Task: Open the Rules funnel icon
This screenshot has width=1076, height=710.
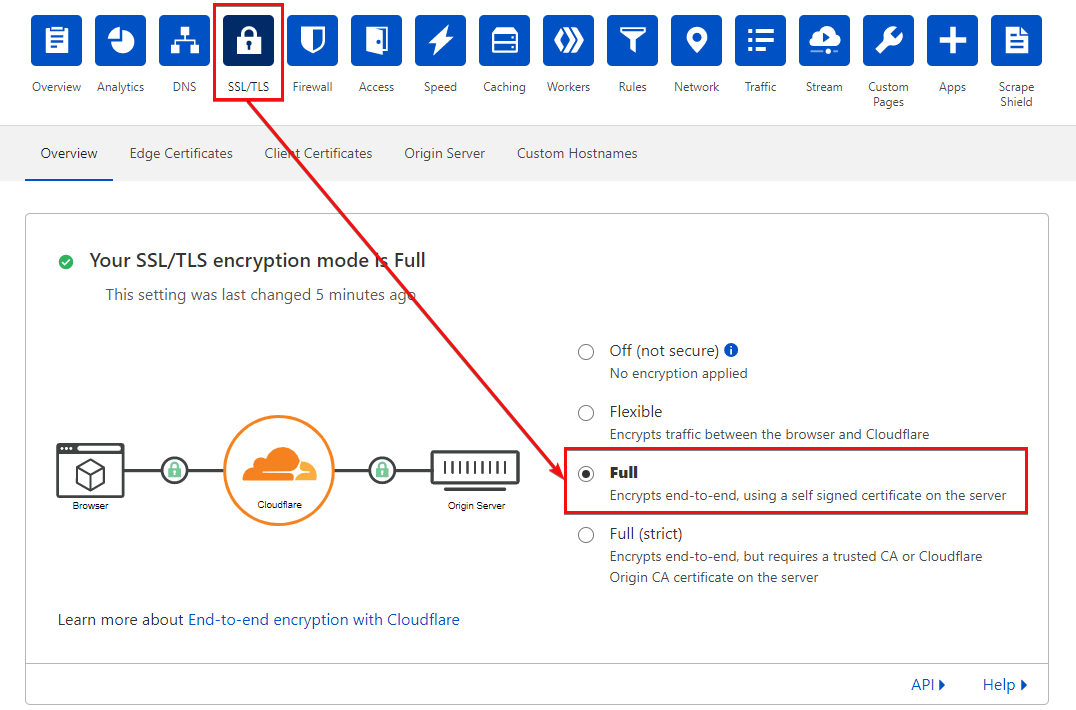Action: [632, 40]
